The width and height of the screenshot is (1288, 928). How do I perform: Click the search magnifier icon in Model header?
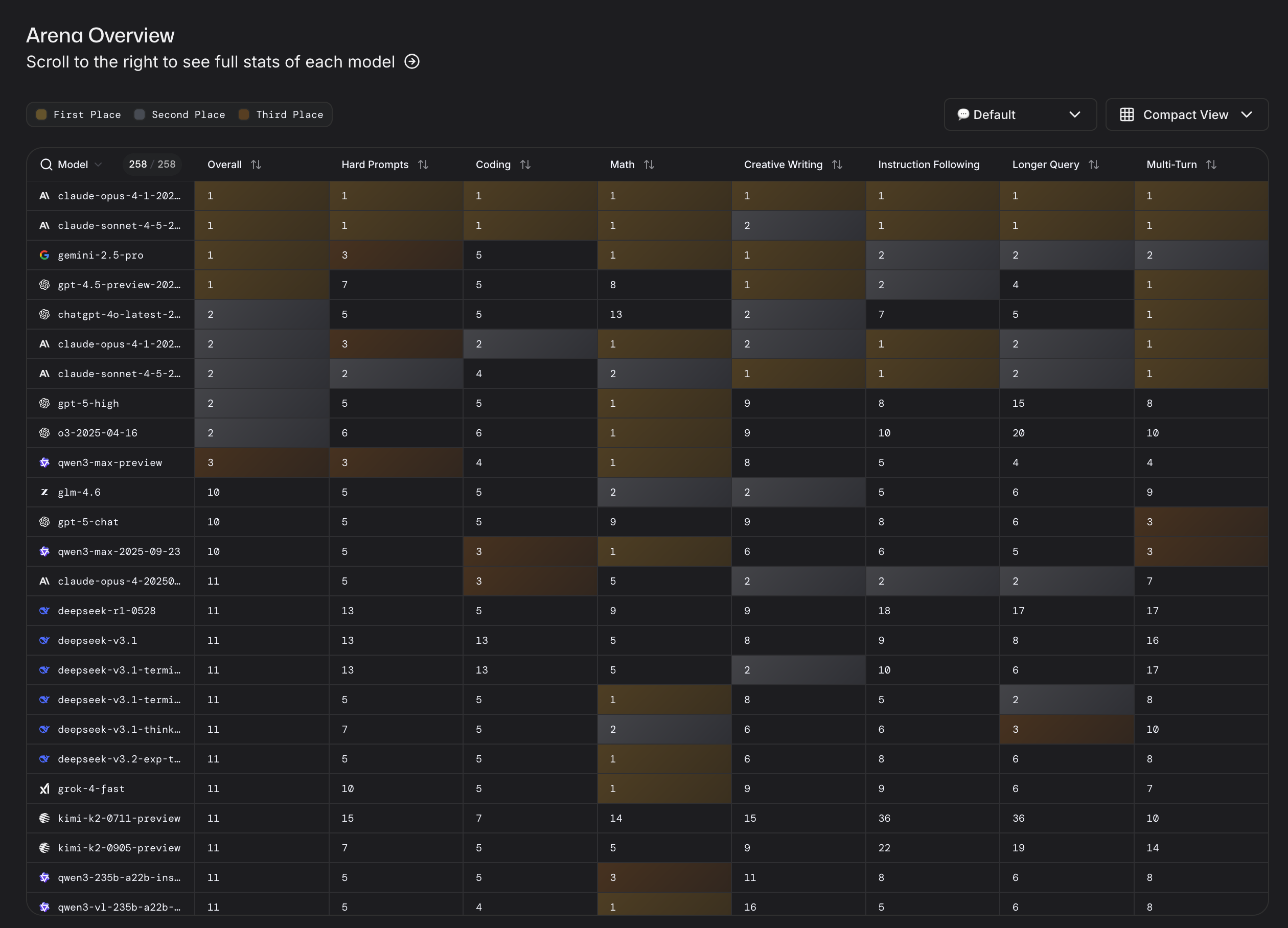(x=46, y=165)
